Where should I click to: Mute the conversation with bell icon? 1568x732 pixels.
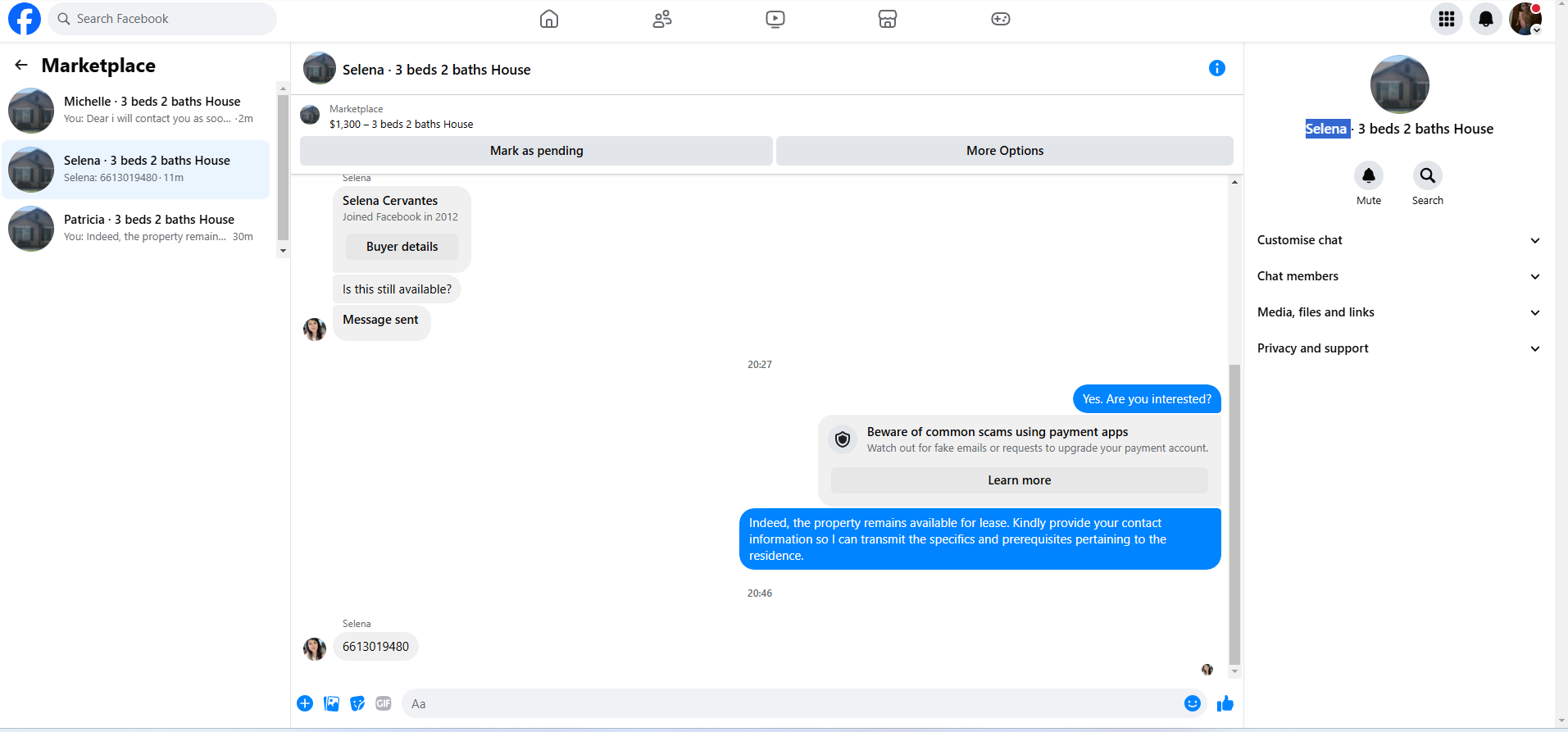pyautogui.click(x=1369, y=175)
